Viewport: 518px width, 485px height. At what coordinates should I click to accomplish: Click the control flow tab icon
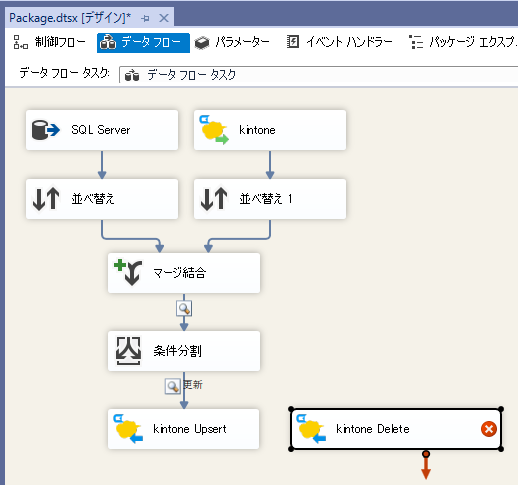coord(21,42)
